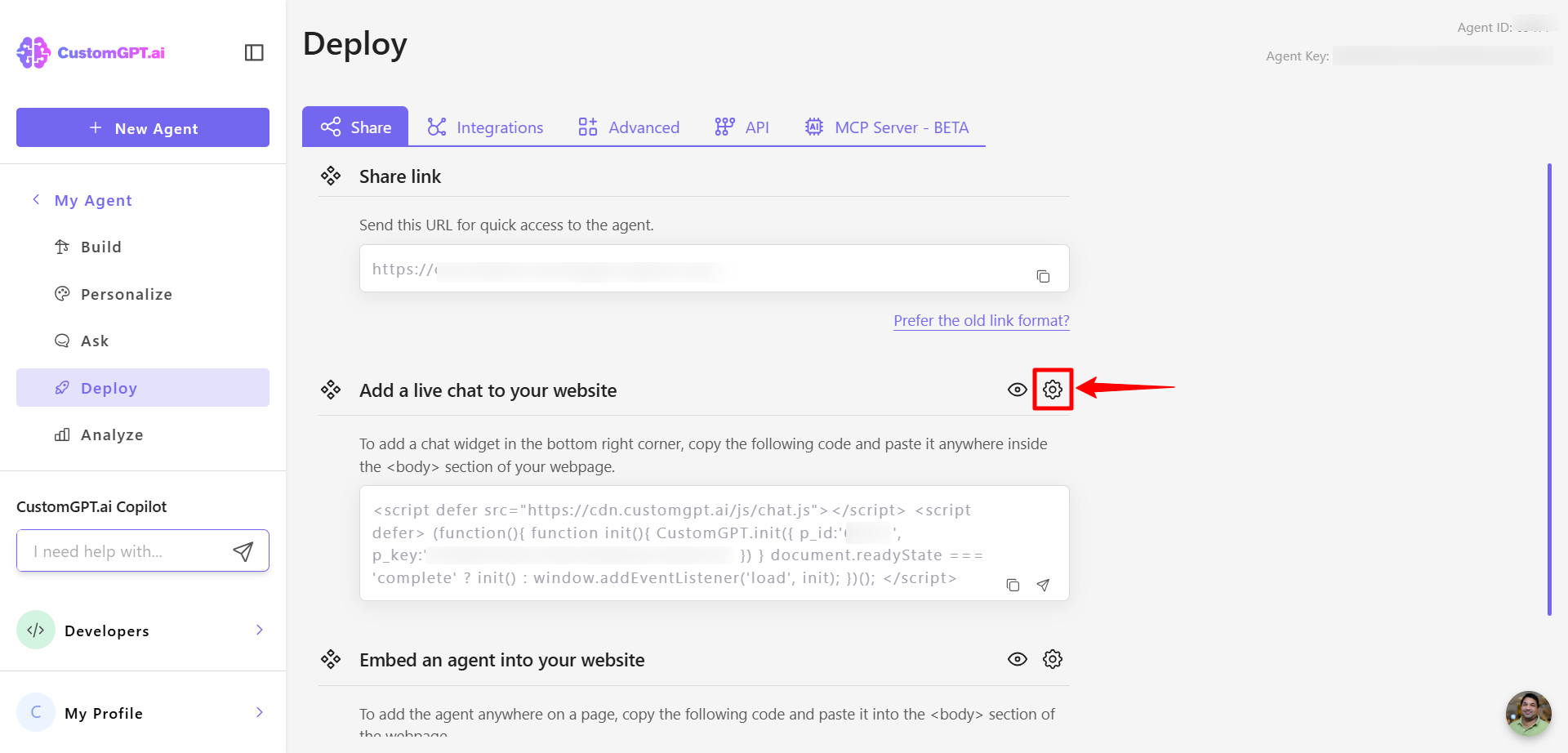Open live chat settings gear
The height and width of the screenshot is (753, 1568).
tap(1053, 390)
